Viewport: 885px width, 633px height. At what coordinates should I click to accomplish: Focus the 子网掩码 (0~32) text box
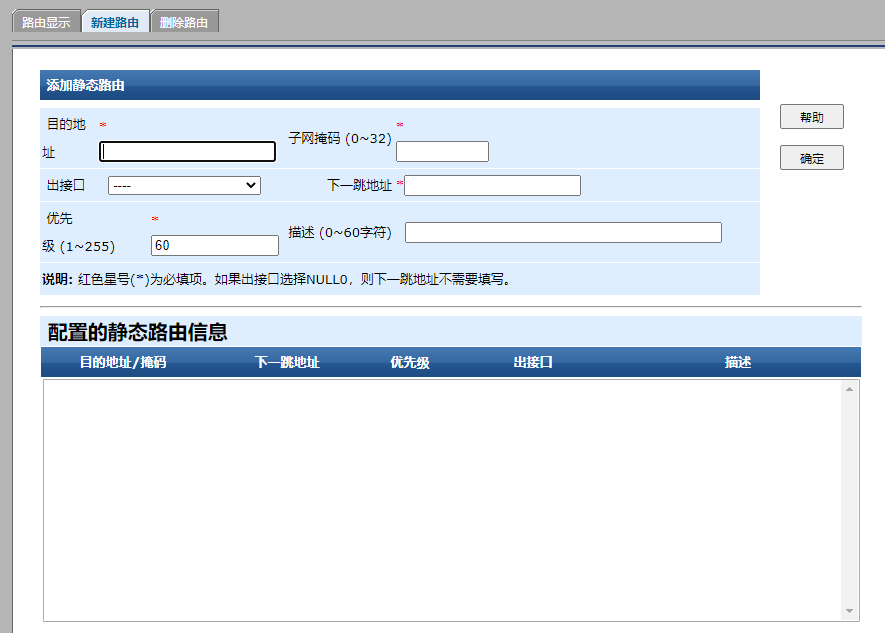click(442, 152)
